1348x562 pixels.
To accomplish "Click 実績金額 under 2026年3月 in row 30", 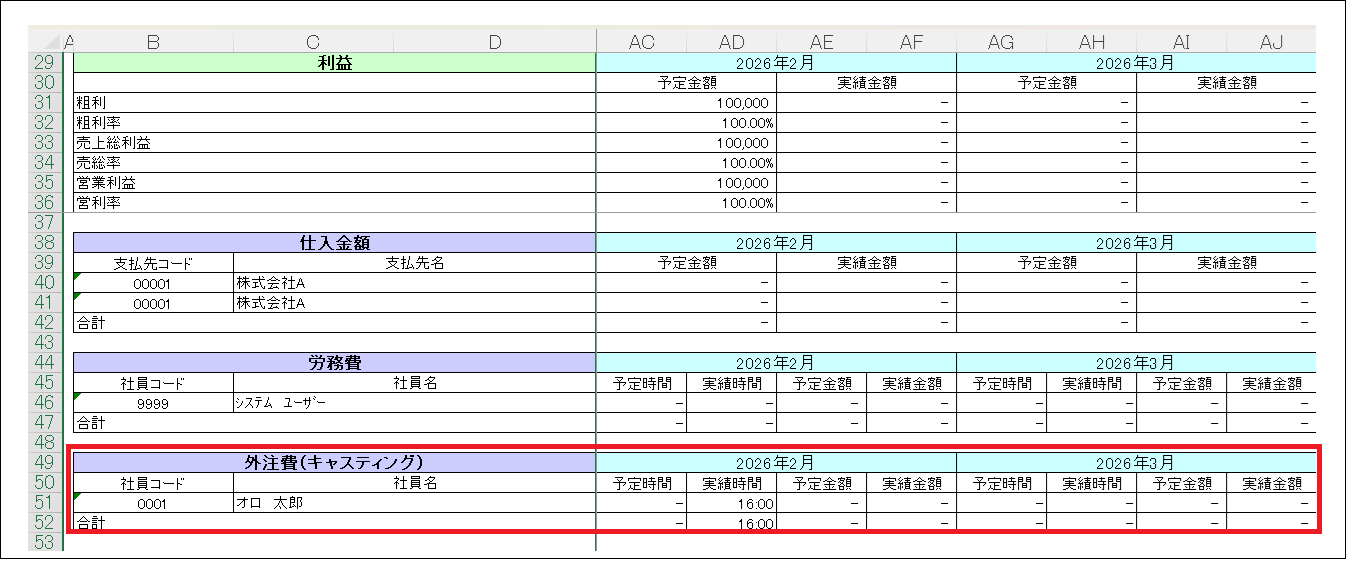I will pos(1226,82).
